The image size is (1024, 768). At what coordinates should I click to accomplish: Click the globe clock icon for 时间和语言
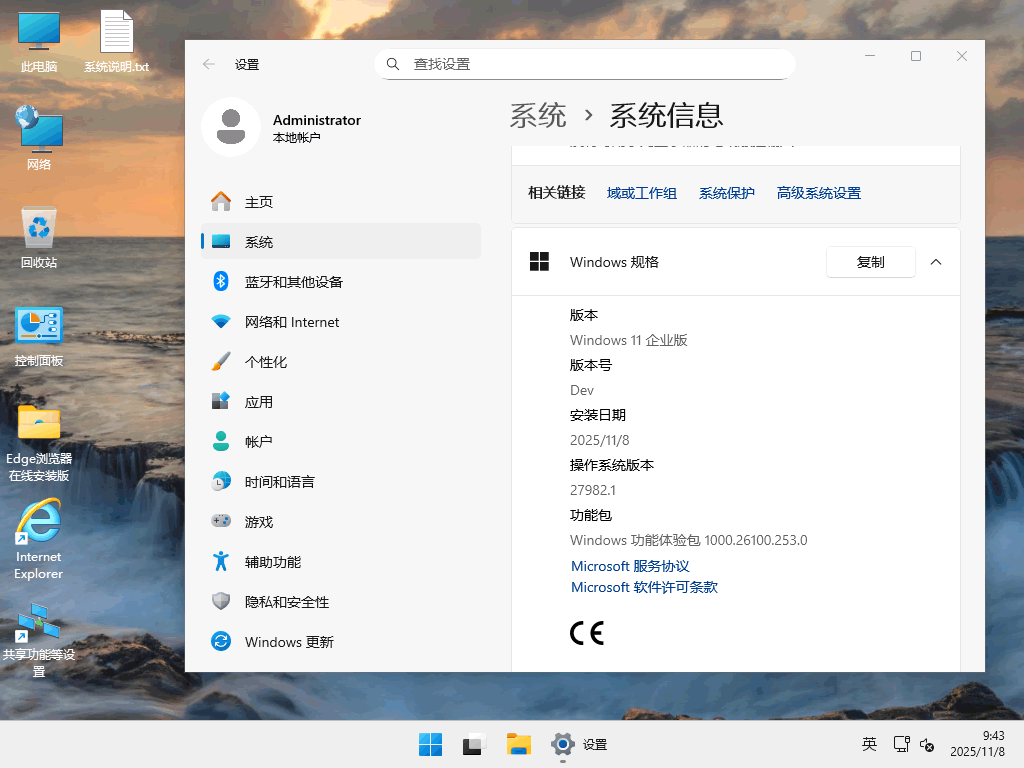pos(221,482)
